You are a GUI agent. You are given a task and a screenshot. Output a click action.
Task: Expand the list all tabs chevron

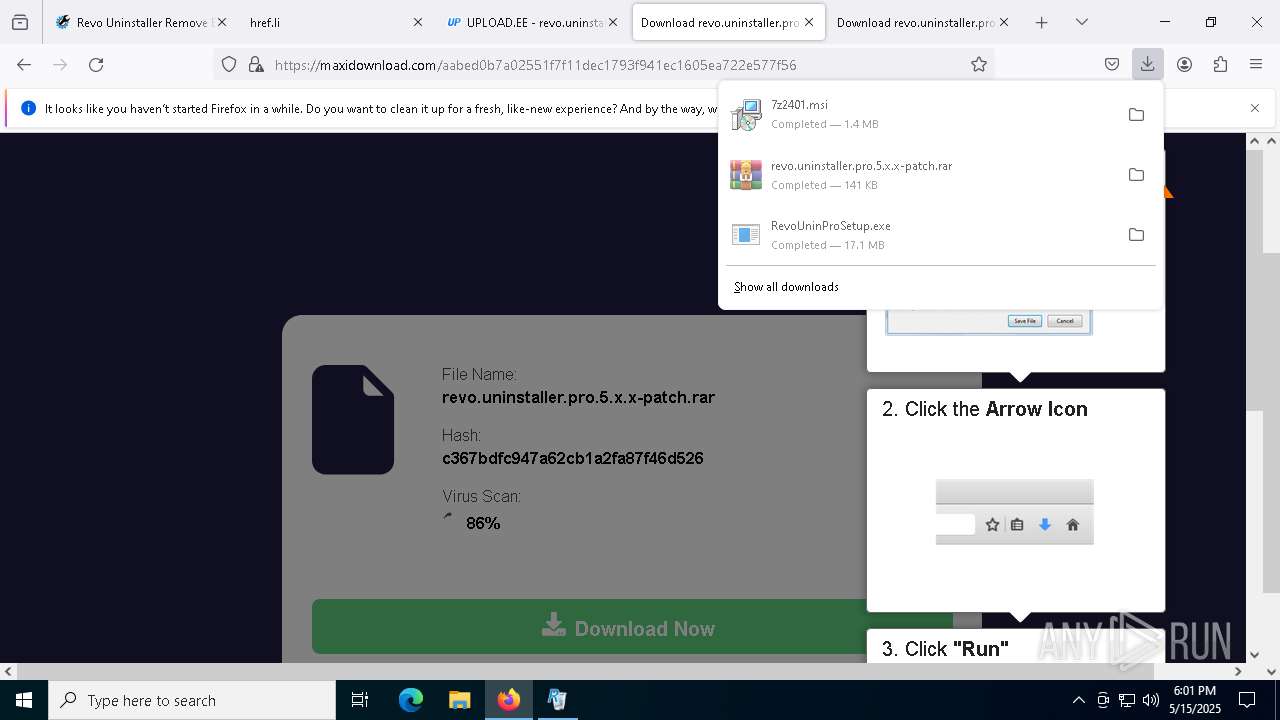(1081, 22)
